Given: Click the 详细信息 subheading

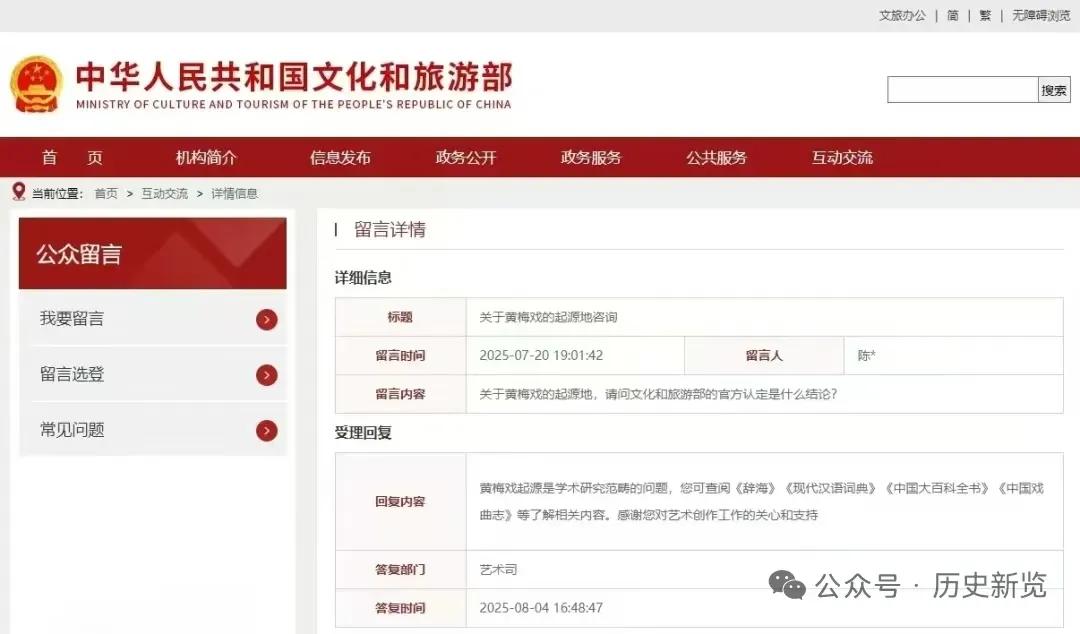Looking at the screenshot, I should coord(363,278).
